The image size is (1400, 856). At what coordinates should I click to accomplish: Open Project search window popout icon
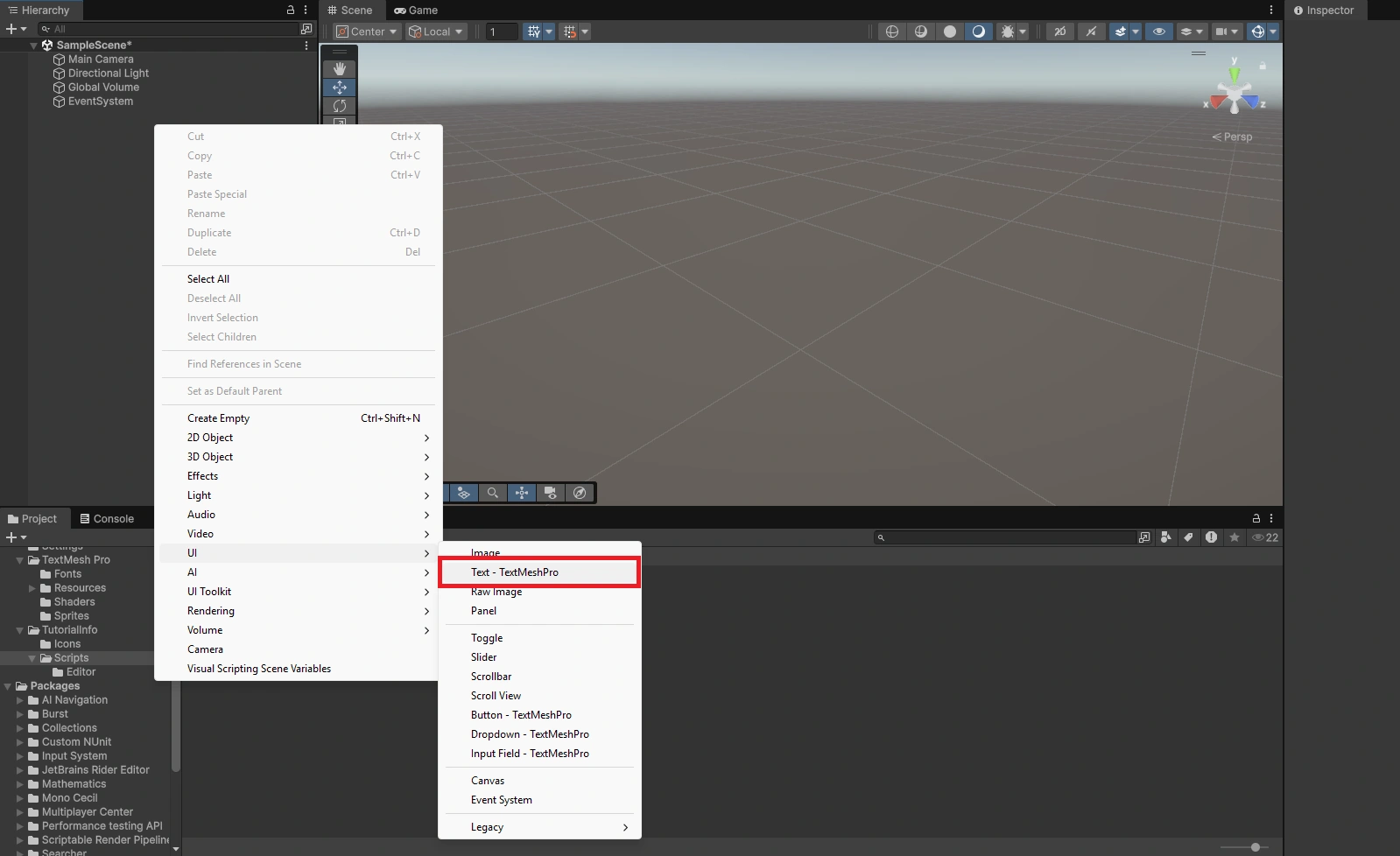[x=1143, y=537]
